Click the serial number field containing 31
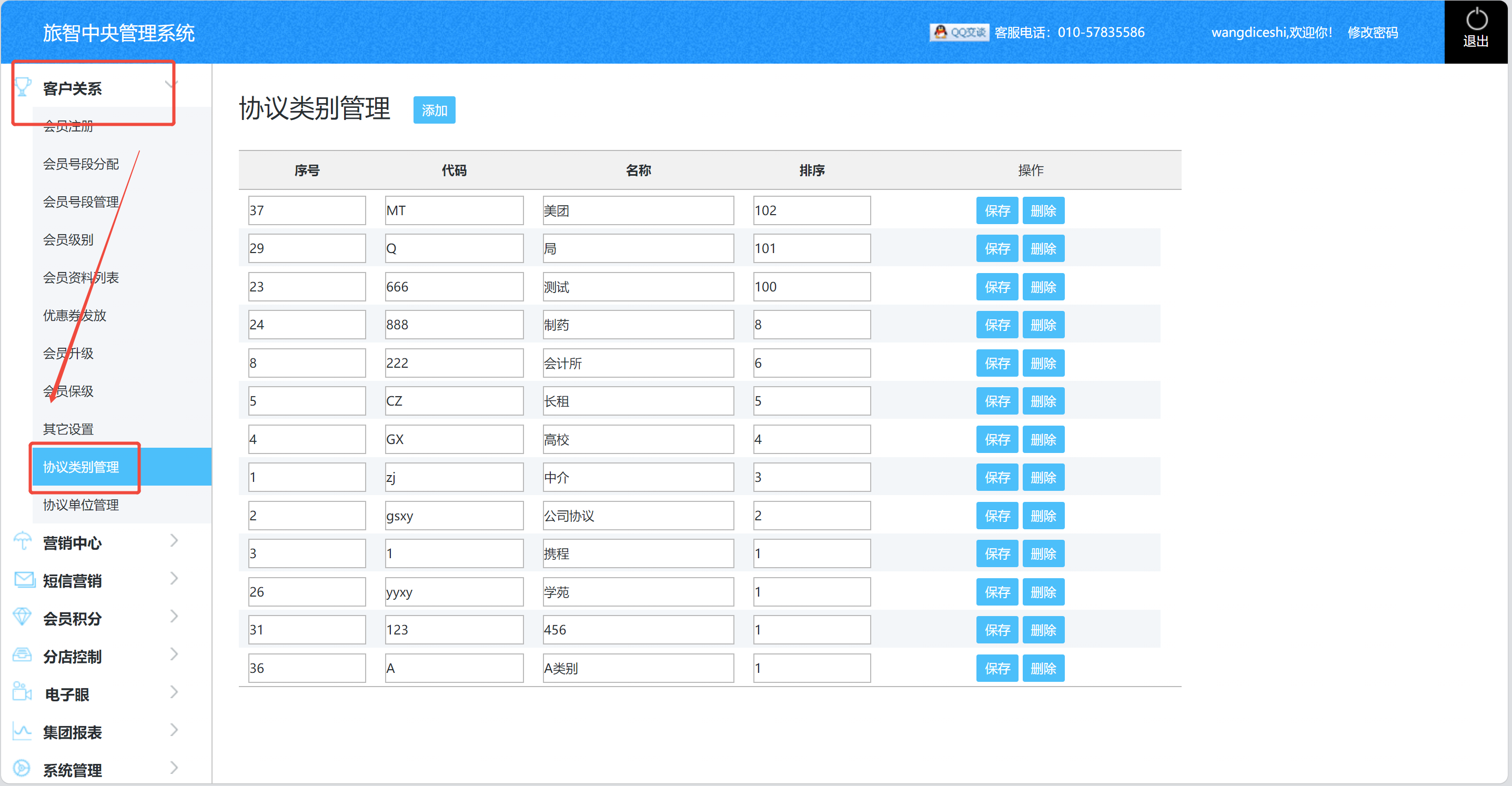The height and width of the screenshot is (786, 1512). pos(307,630)
